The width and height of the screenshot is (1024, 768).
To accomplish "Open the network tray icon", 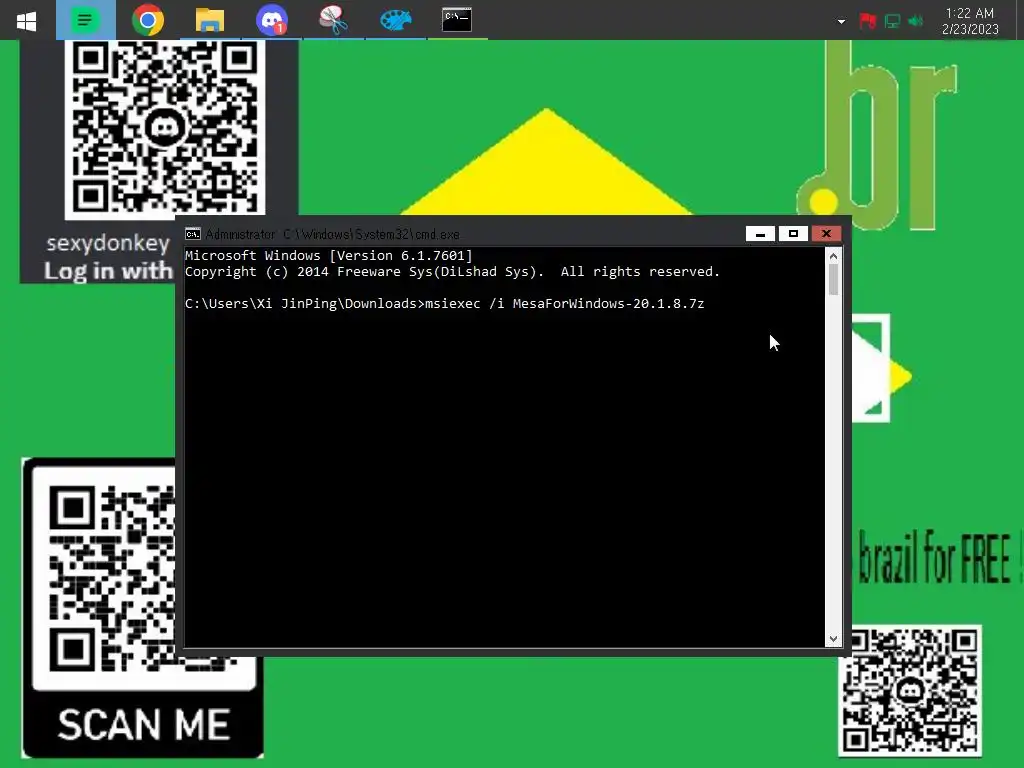I will [x=892, y=22].
